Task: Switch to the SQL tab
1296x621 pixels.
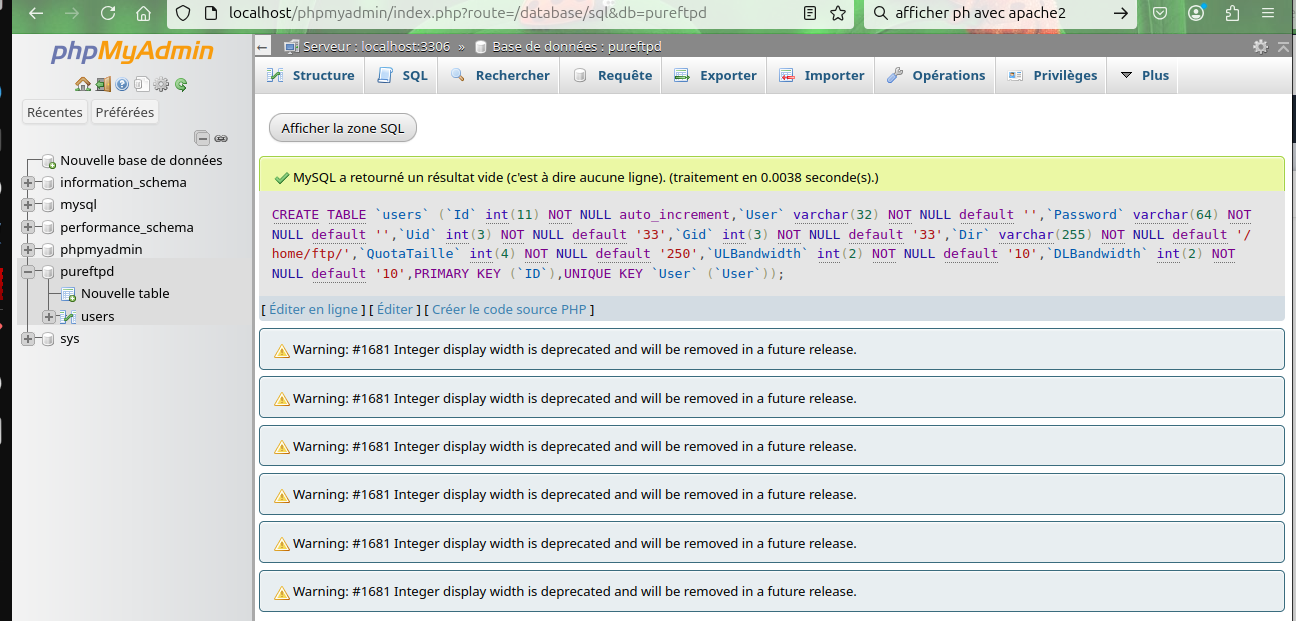Action: (402, 76)
